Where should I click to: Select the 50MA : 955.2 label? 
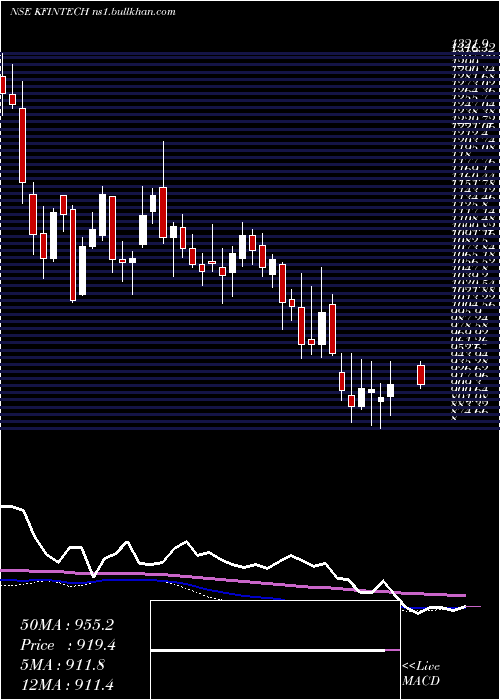[x=67, y=625]
